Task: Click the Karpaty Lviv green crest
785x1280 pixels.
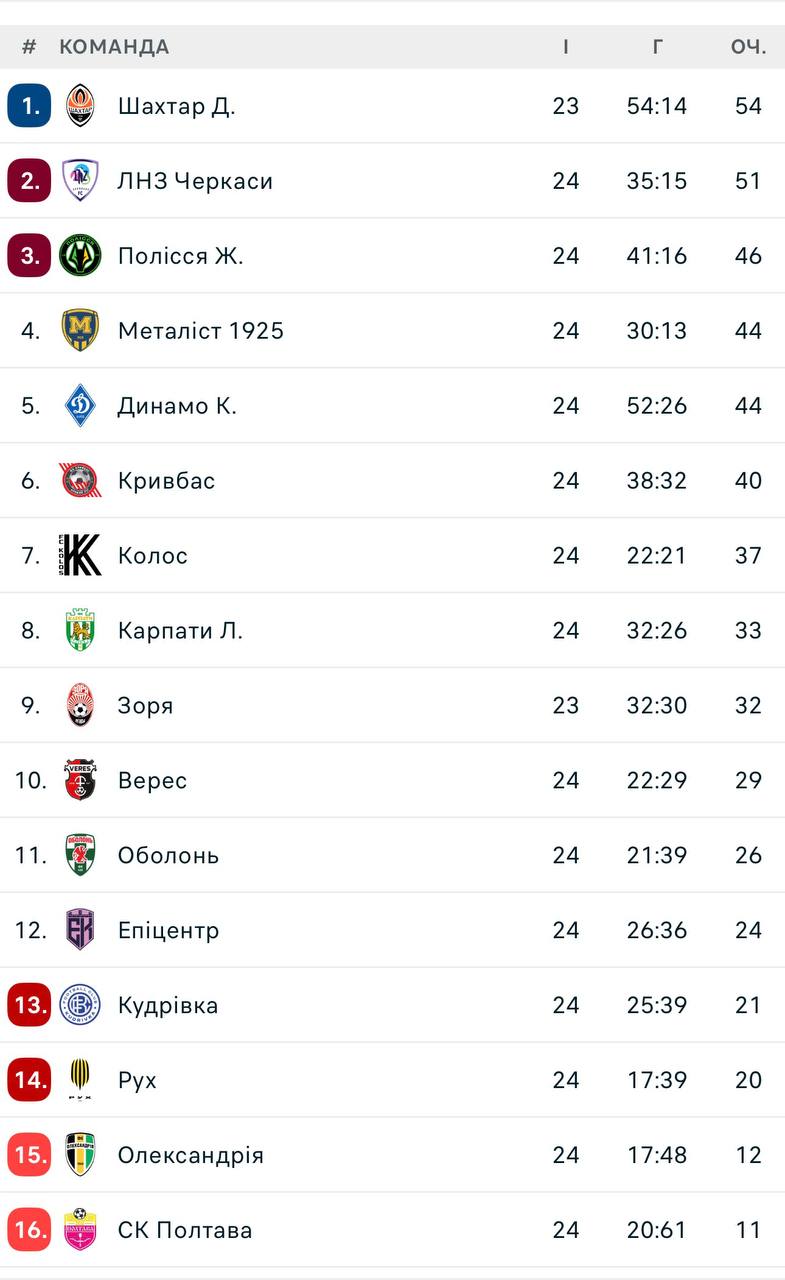Action: pos(80,631)
